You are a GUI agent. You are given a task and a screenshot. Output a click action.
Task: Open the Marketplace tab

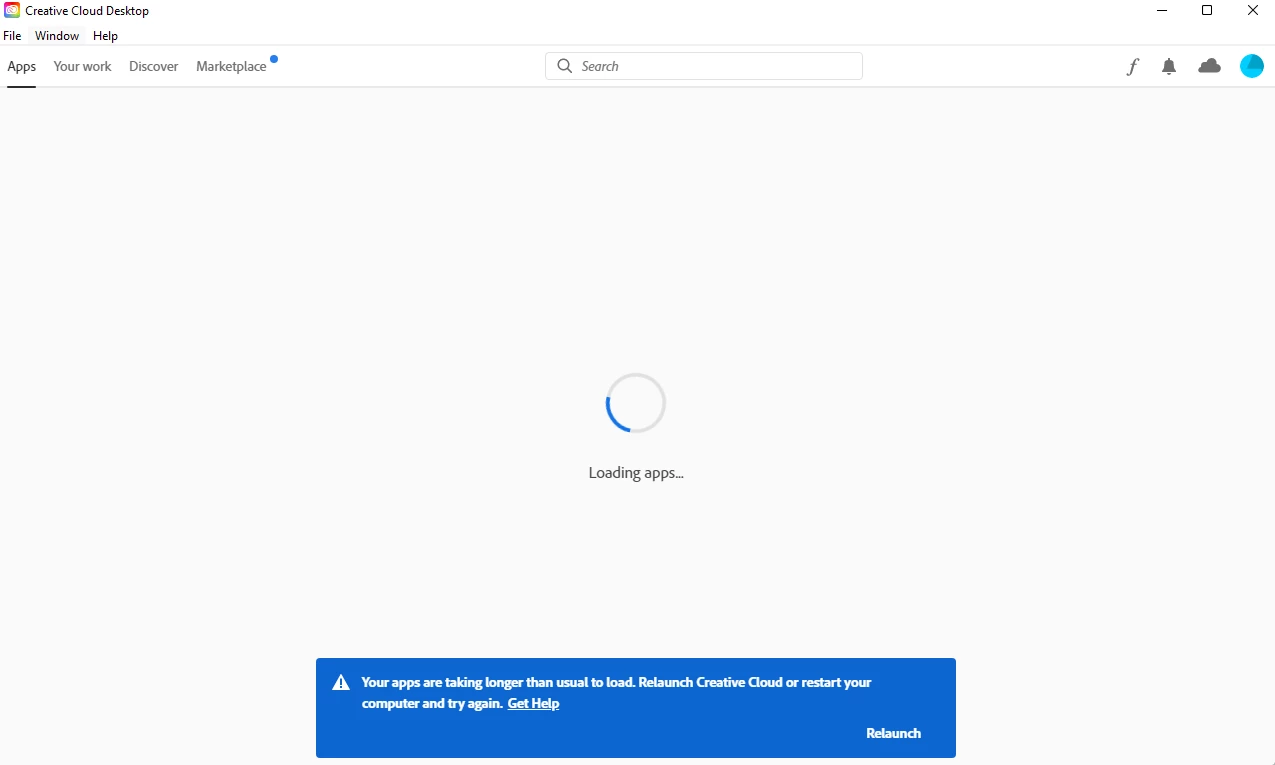tap(231, 67)
